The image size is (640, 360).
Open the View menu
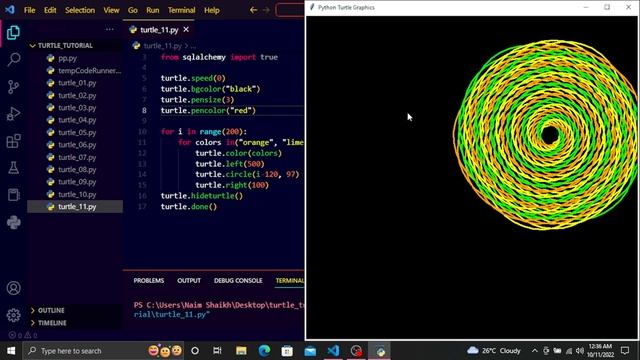point(111,10)
